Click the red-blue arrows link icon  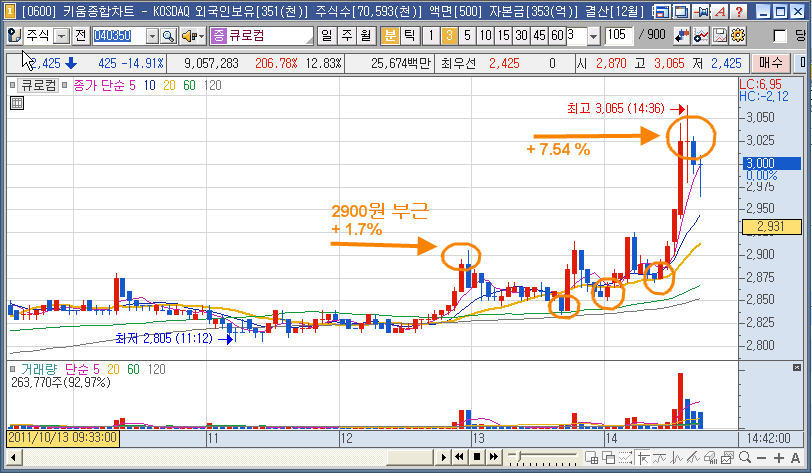[x=682, y=35]
